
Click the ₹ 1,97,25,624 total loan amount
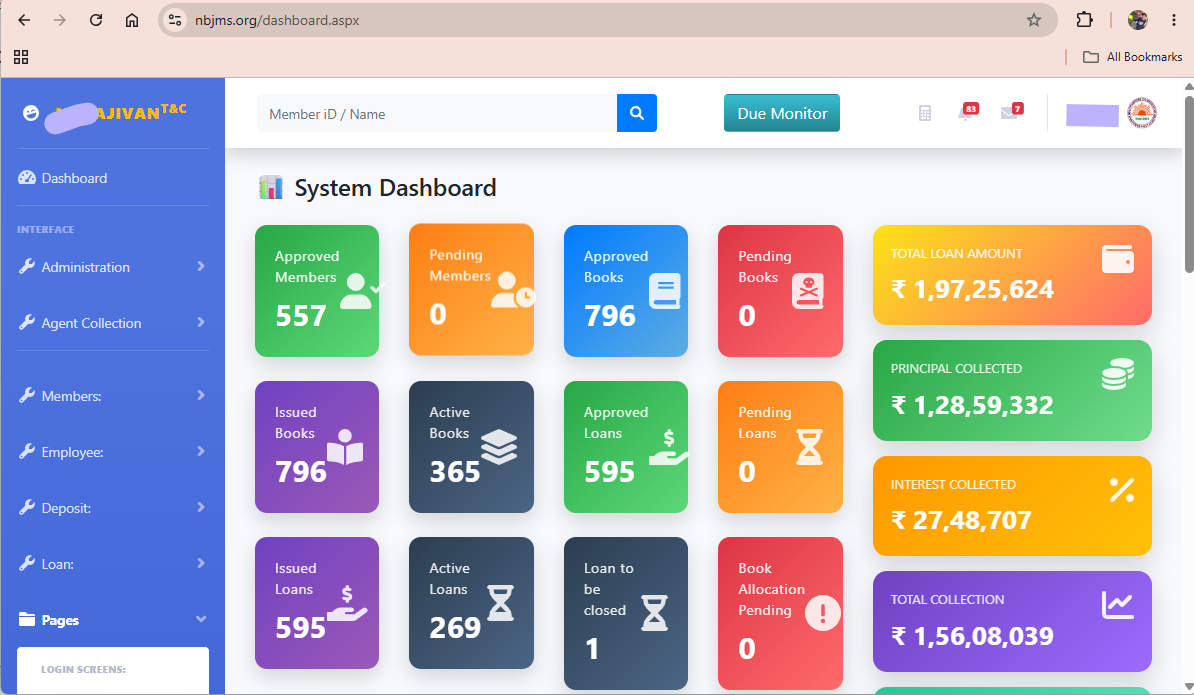pyautogui.click(x=972, y=289)
